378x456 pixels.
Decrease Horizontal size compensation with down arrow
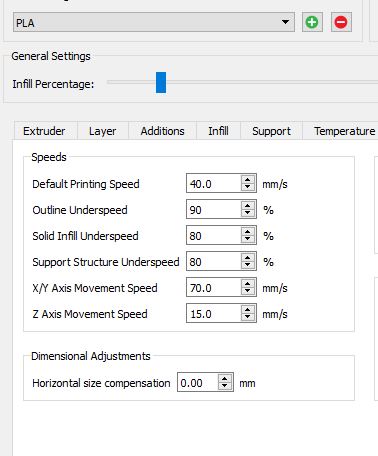tap(225, 386)
